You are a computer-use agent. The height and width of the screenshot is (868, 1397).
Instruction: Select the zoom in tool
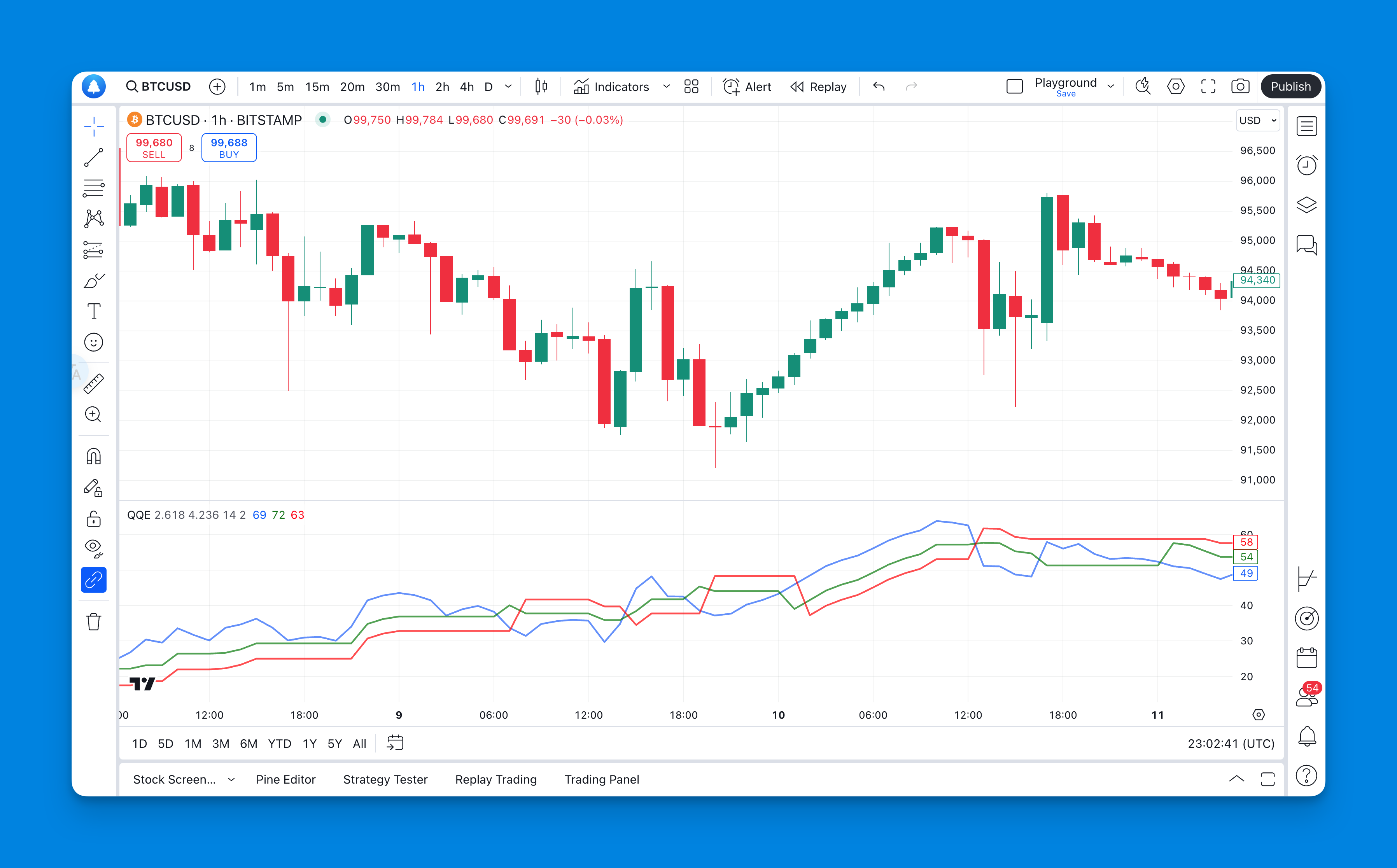click(94, 415)
